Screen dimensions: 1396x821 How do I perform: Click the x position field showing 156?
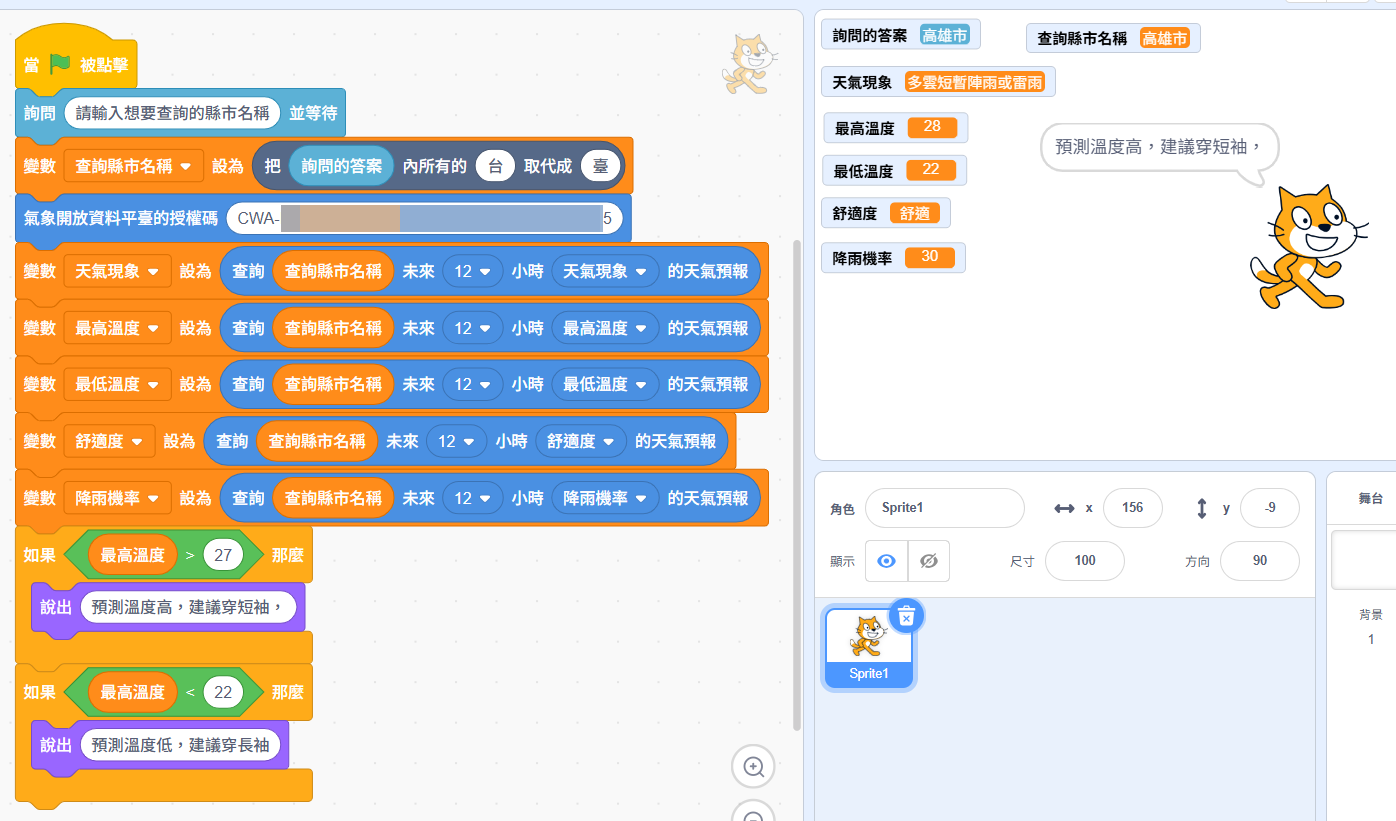1132,508
